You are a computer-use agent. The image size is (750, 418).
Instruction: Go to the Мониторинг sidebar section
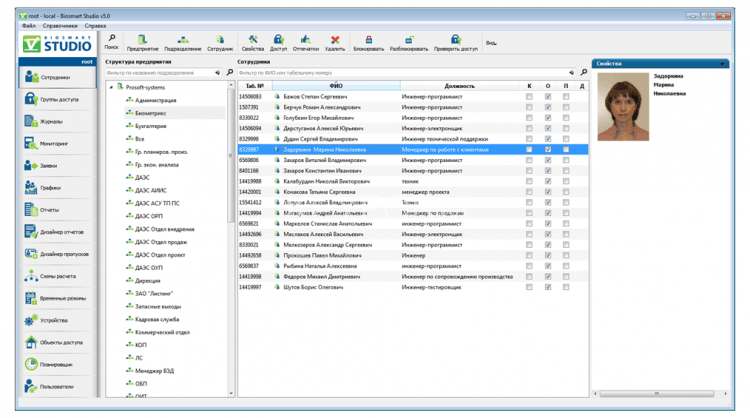click(x=54, y=144)
